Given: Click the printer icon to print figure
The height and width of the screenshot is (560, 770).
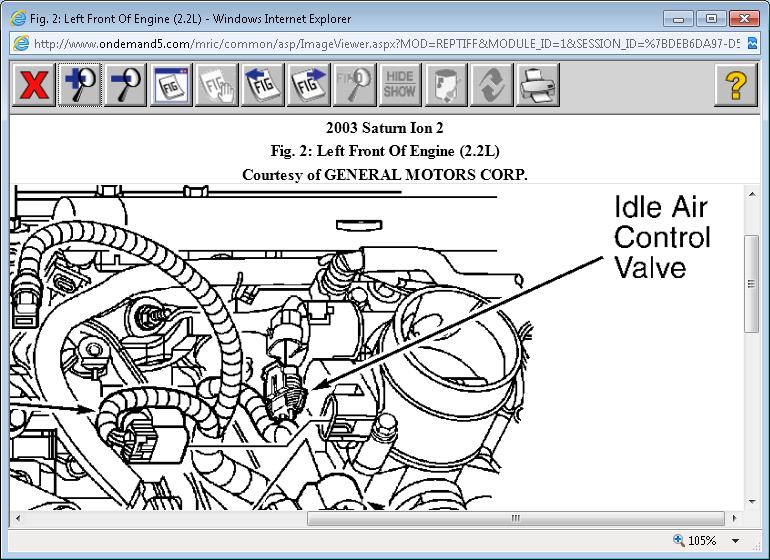Looking at the screenshot, I should click(539, 86).
